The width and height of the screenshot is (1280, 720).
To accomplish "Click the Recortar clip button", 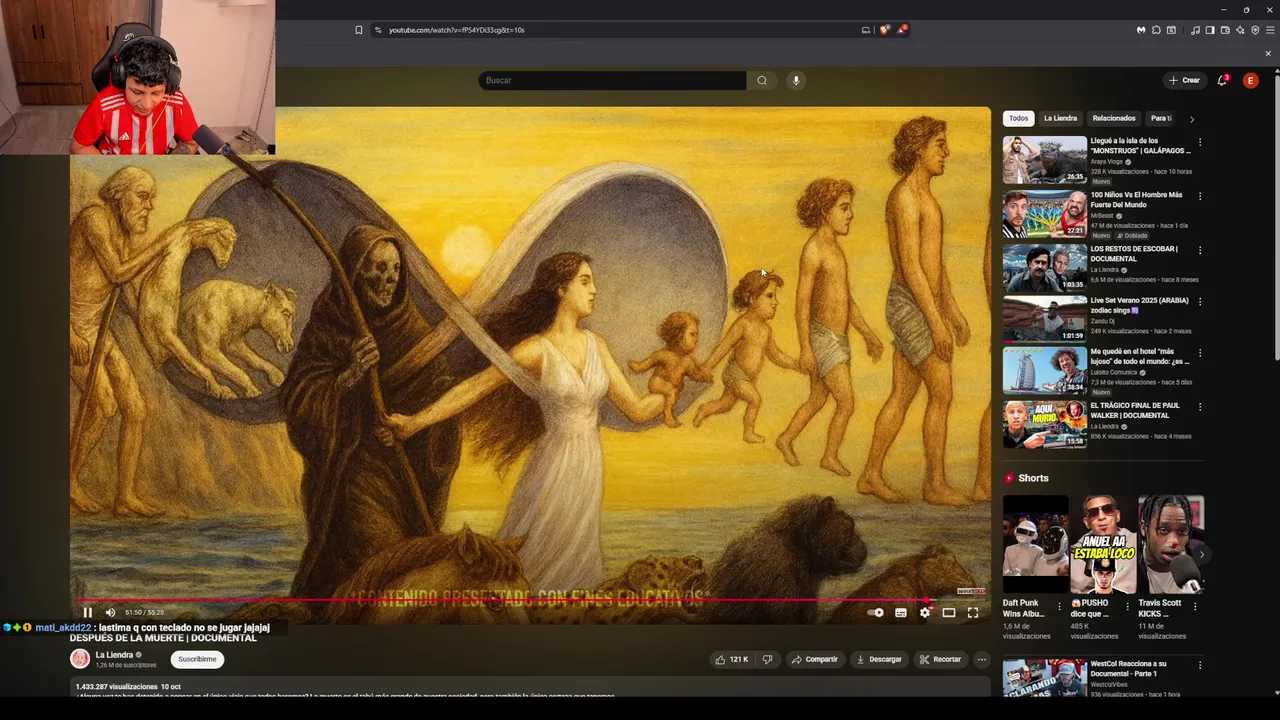I will (x=940, y=659).
